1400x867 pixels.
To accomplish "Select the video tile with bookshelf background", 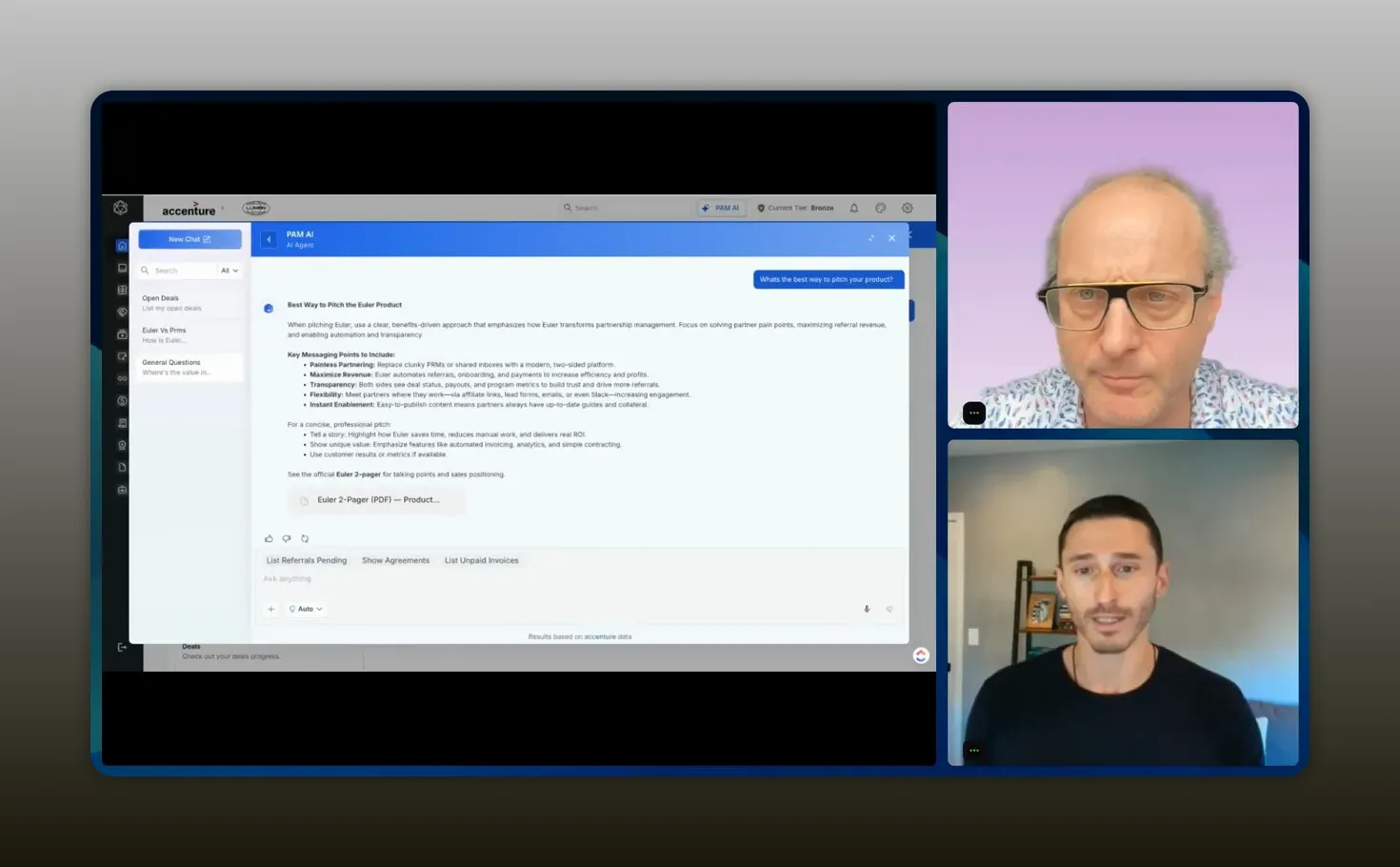I will click(1123, 603).
